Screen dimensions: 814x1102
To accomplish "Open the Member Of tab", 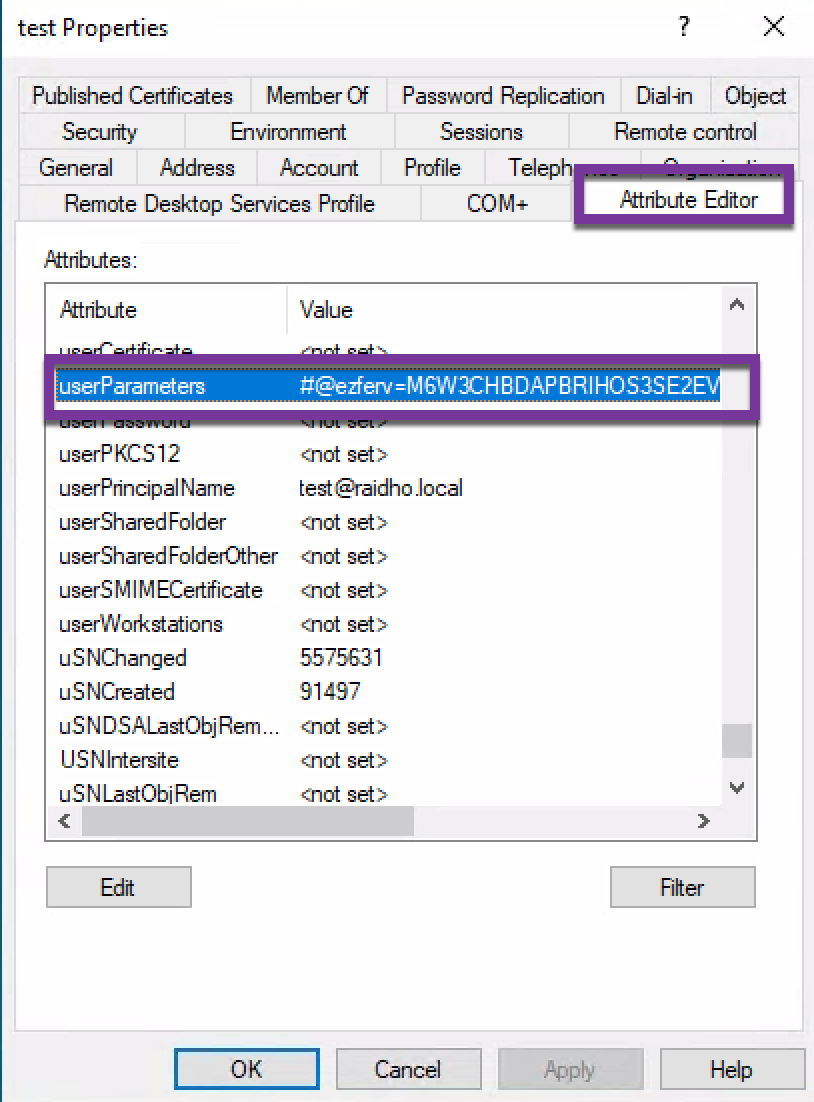I will [x=318, y=95].
